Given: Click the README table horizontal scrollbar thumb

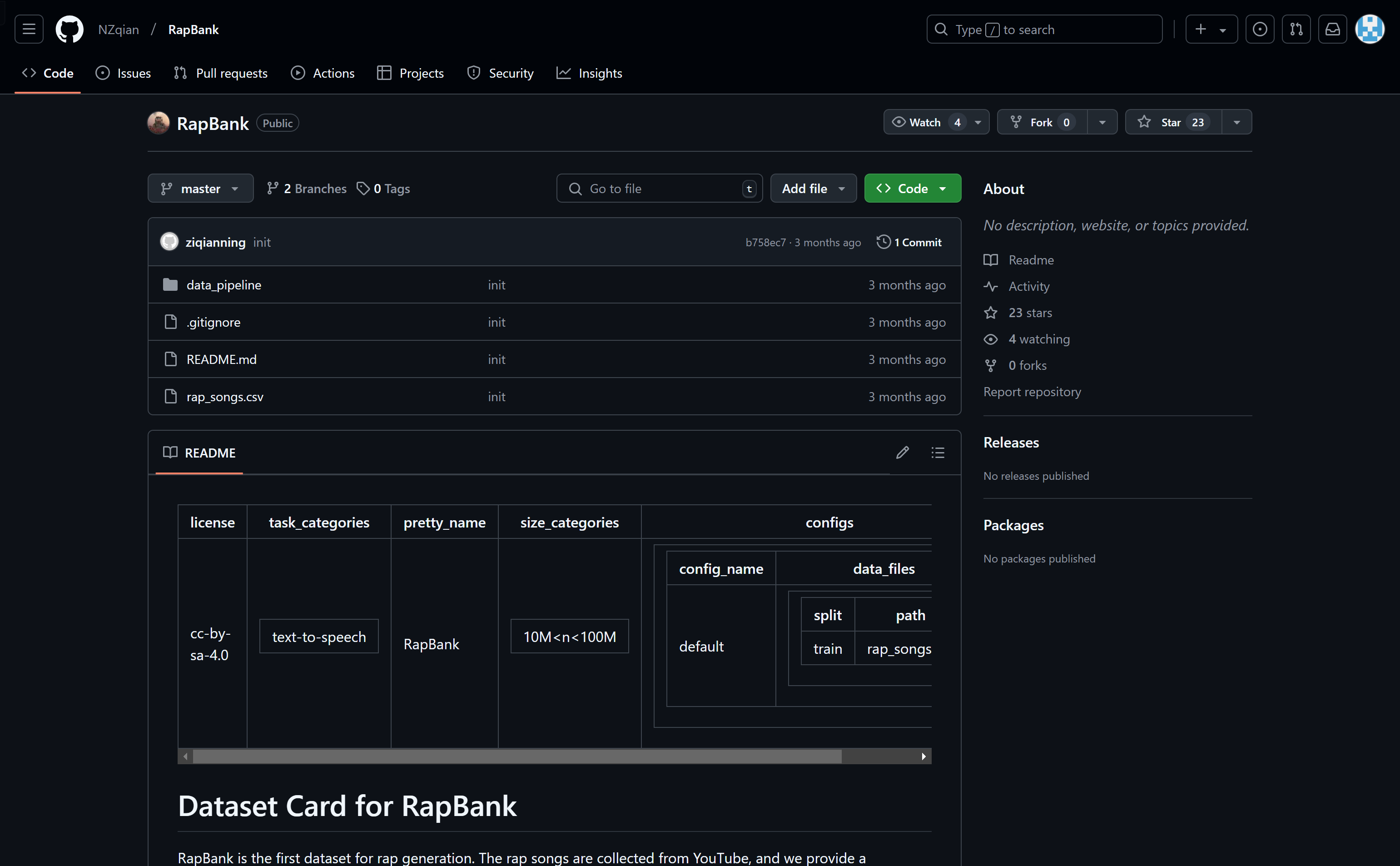Looking at the screenshot, I should [517, 756].
